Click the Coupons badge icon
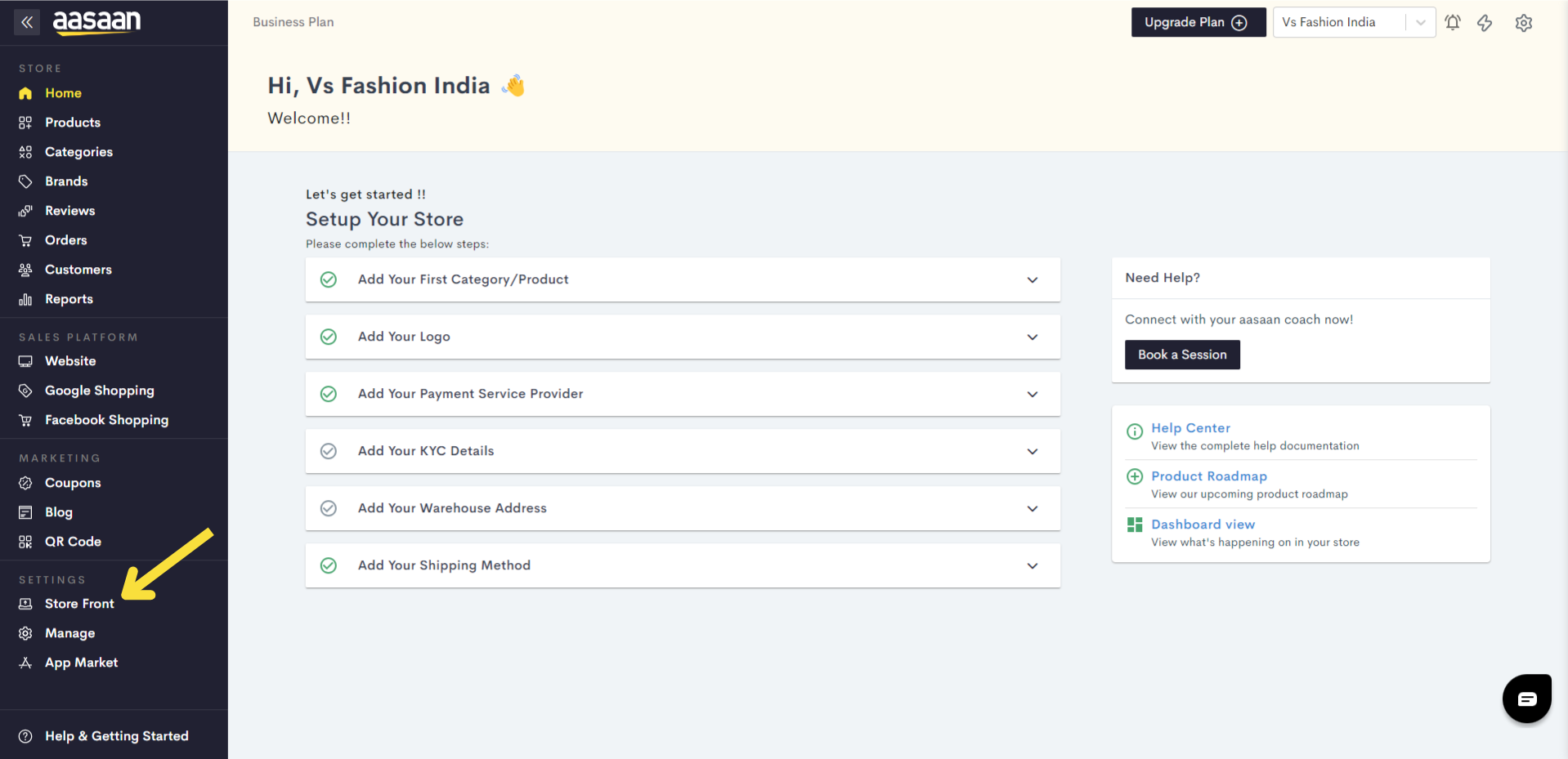This screenshot has height=759, width=1568. (x=25, y=483)
